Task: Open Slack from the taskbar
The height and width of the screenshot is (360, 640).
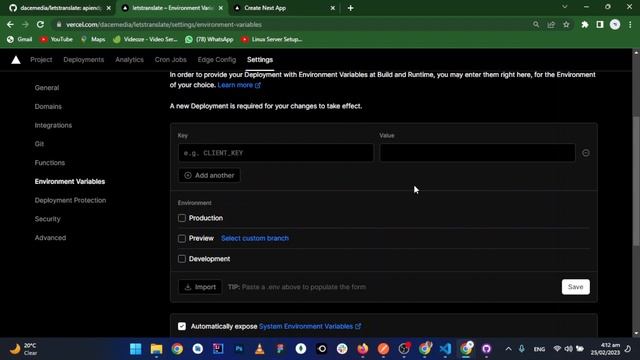Action: click(x=342, y=349)
